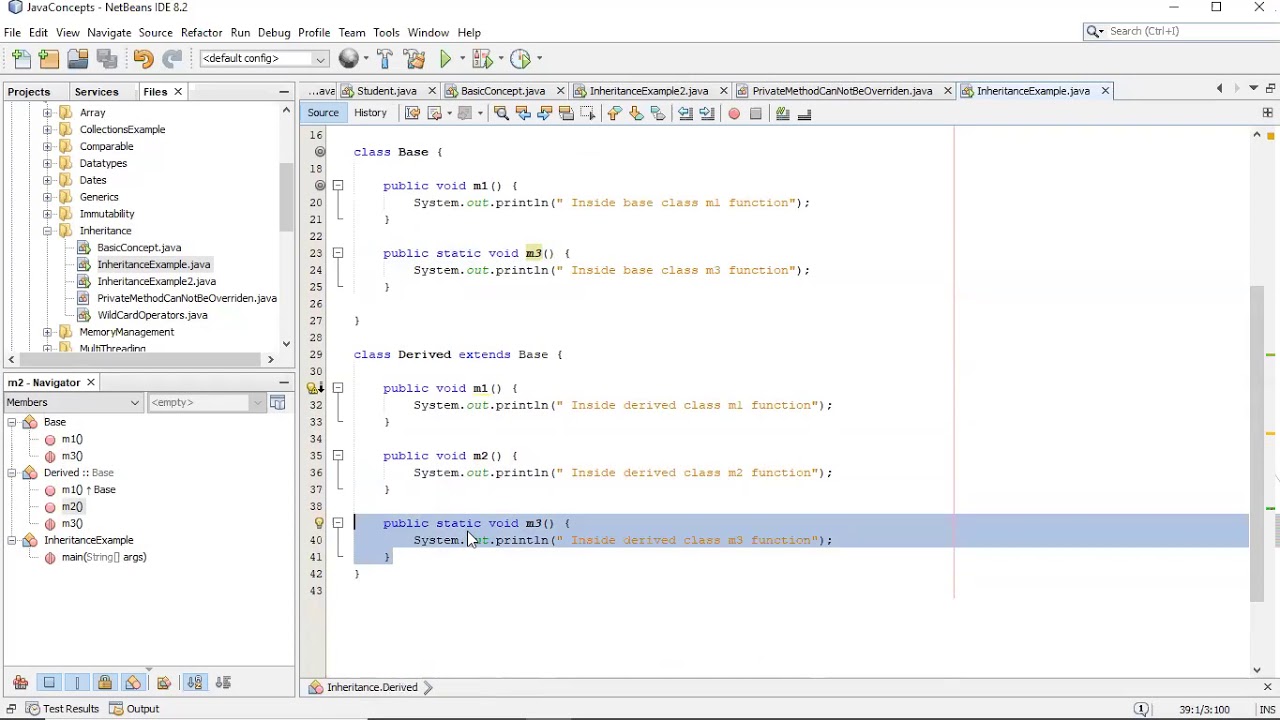The height and width of the screenshot is (720, 1280).
Task: Run the project with the green arrow
Action: point(446,58)
